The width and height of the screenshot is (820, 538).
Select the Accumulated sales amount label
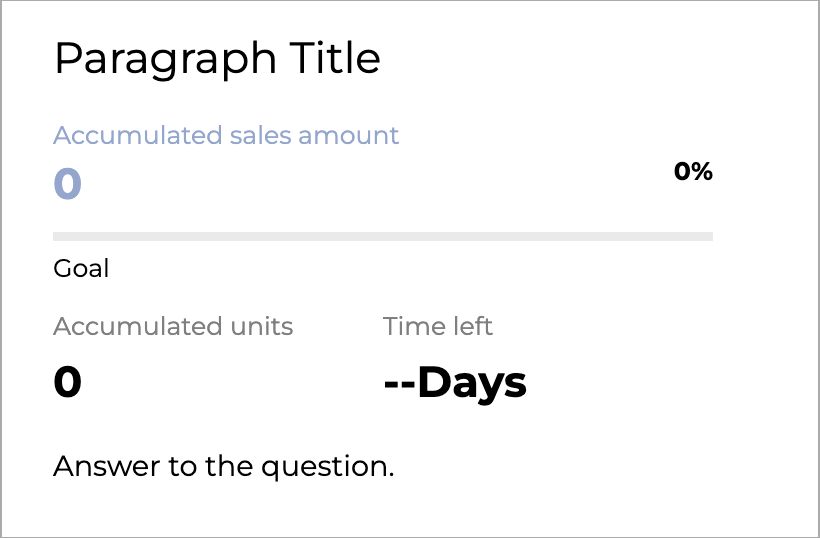(226, 135)
